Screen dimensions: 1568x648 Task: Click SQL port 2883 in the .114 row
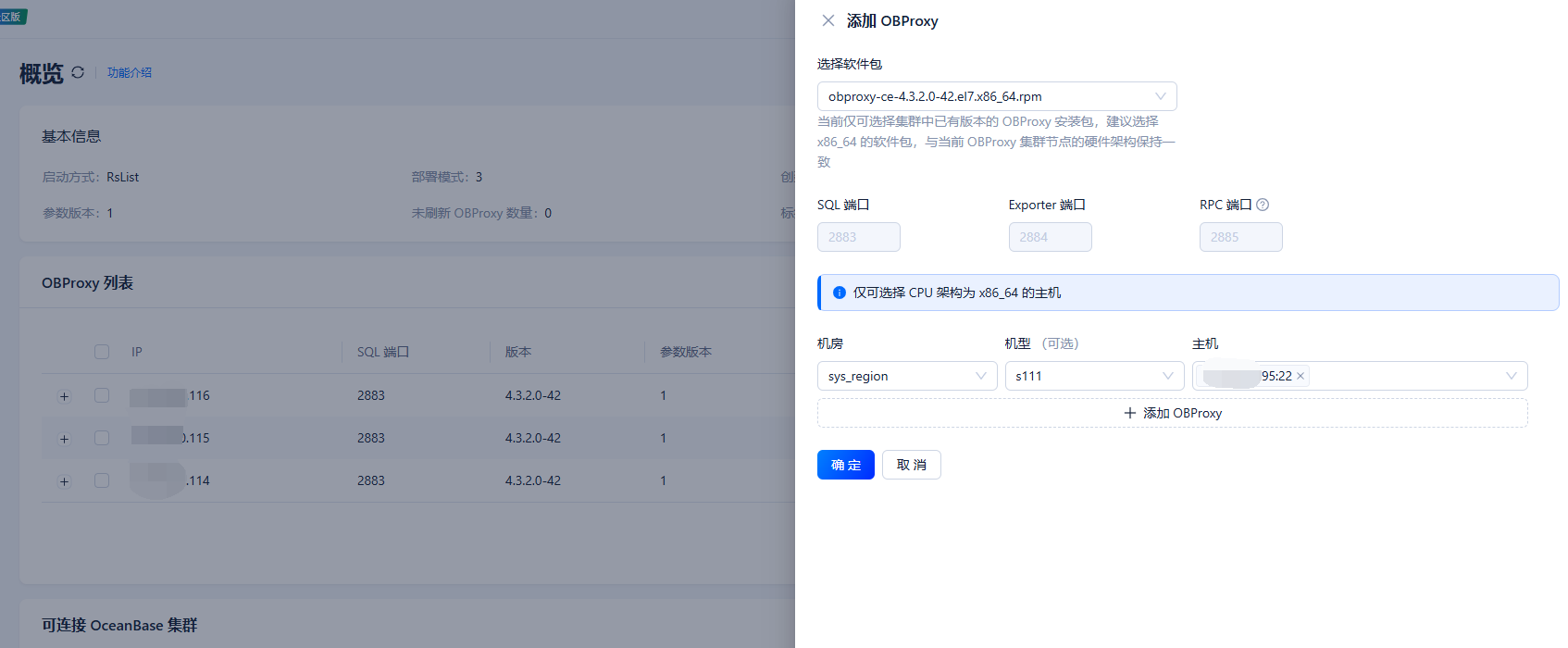pos(371,480)
